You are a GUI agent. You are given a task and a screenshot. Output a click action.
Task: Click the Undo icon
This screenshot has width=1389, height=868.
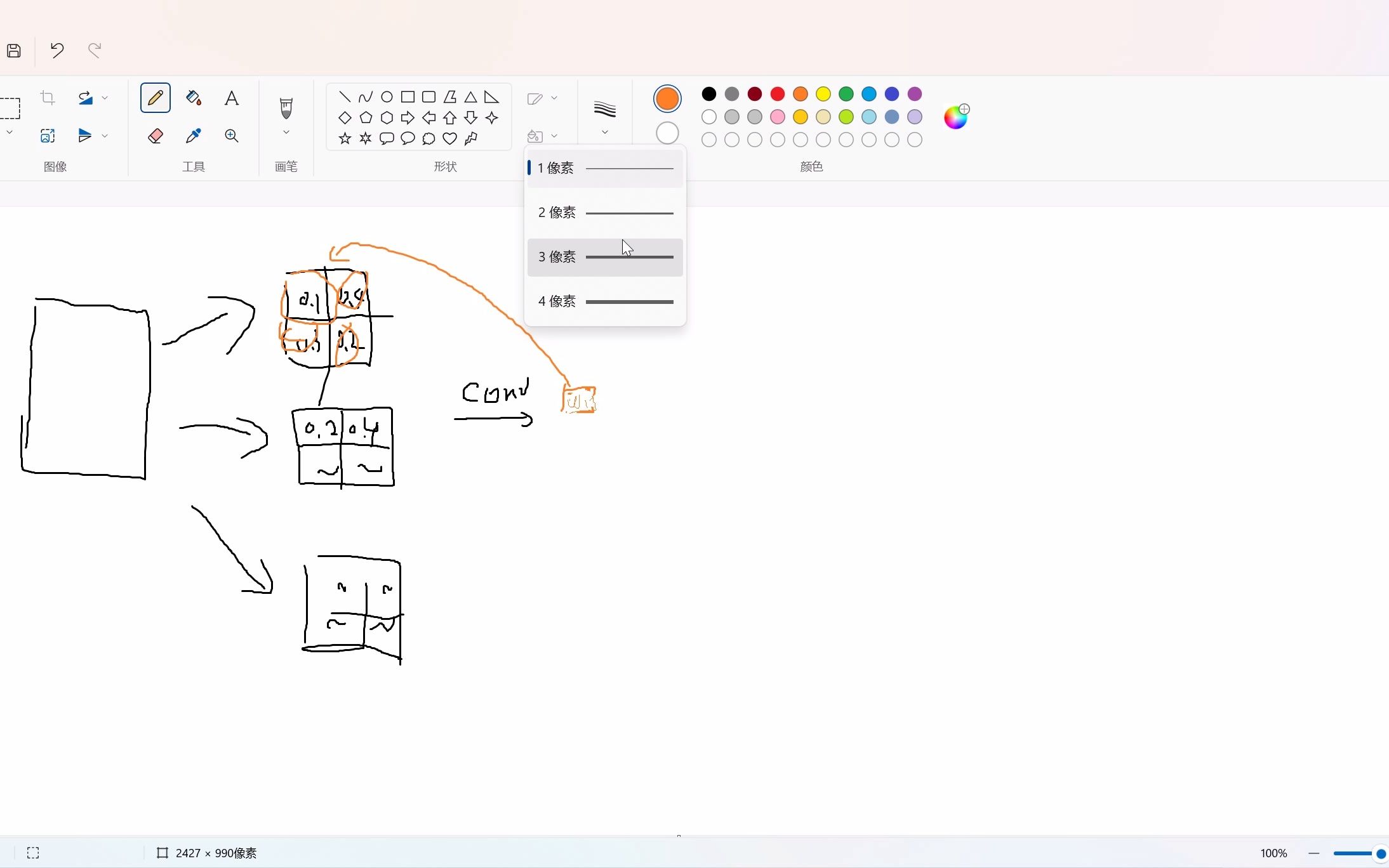56,50
